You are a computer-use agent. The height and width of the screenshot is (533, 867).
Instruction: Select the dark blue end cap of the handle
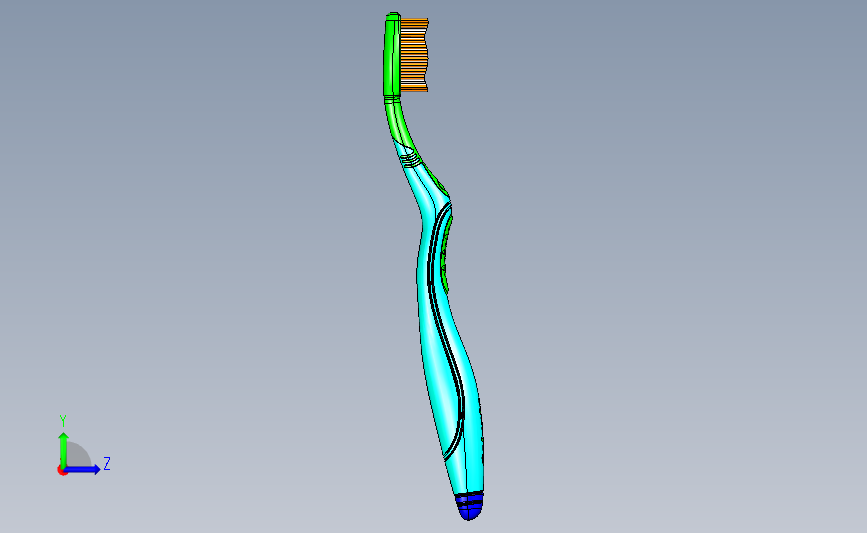pos(469,506)
